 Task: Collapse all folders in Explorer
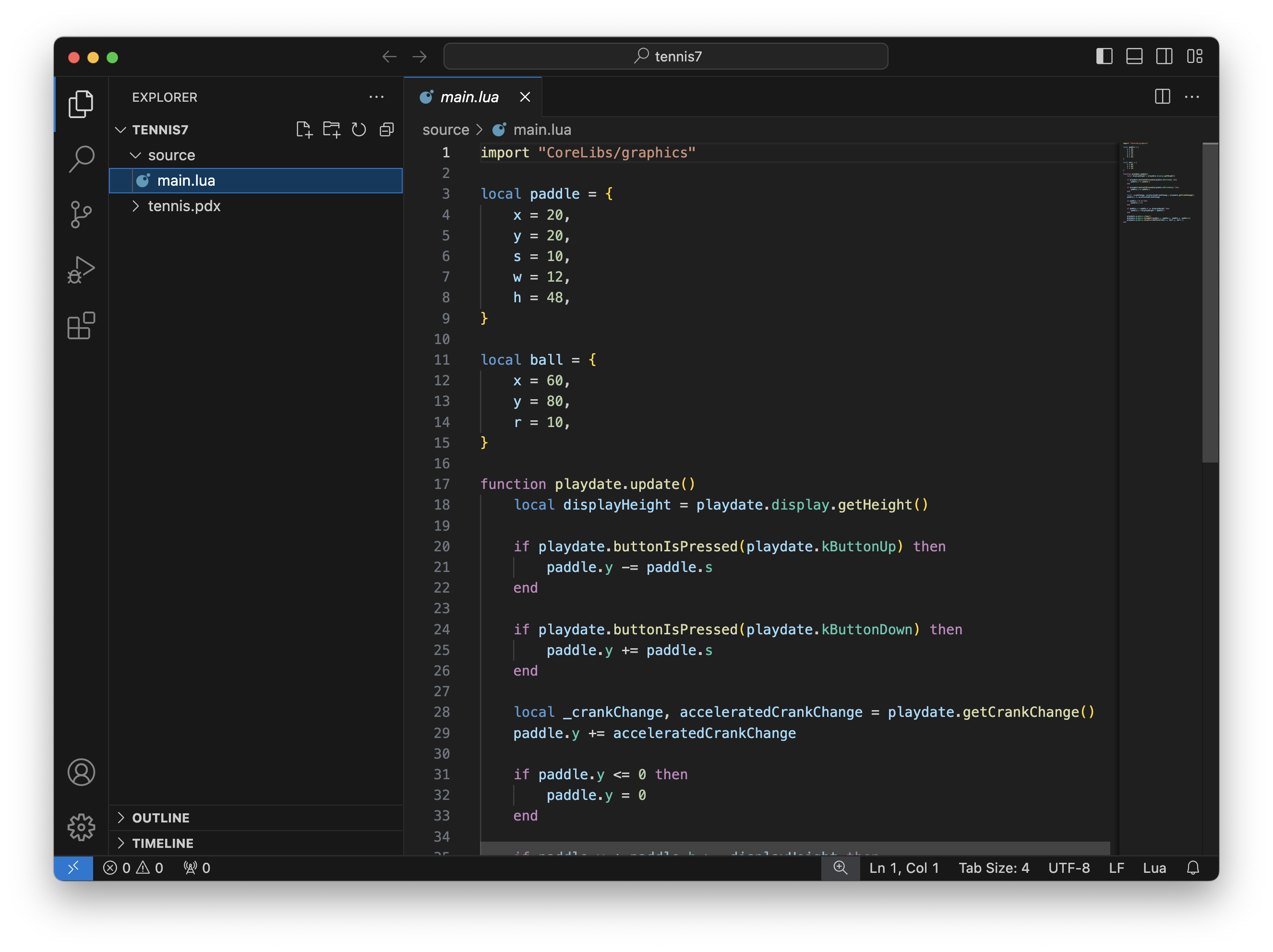(387, 130)
